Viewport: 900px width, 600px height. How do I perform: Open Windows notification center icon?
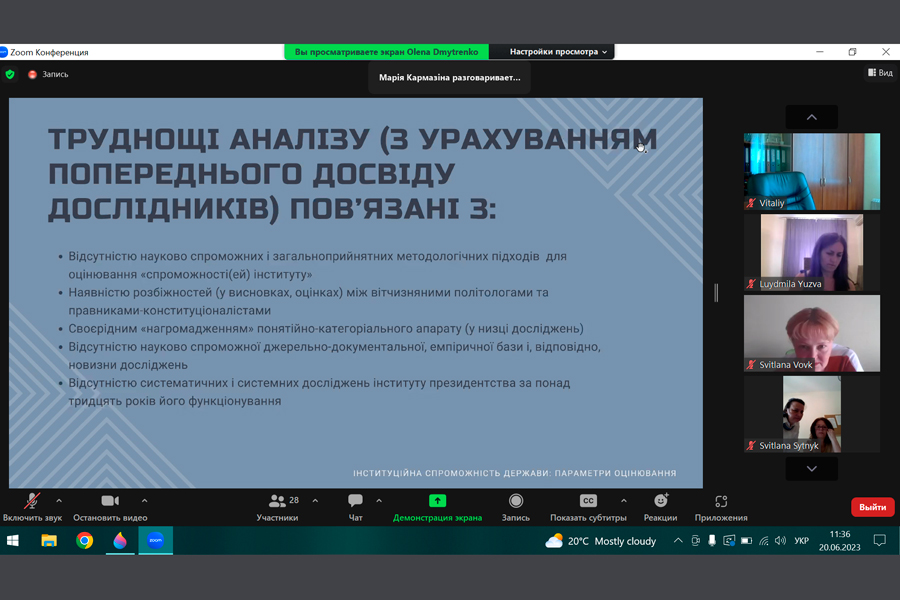click(879, 540)
